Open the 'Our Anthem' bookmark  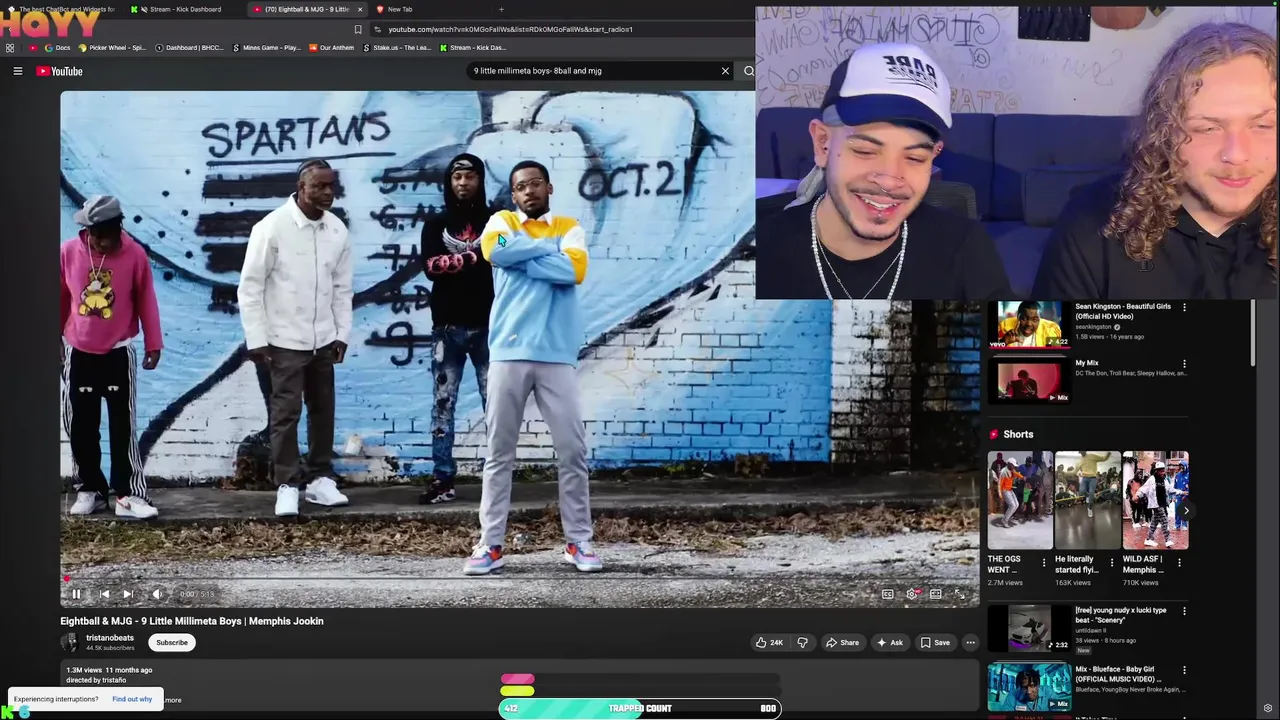point(332,48)
